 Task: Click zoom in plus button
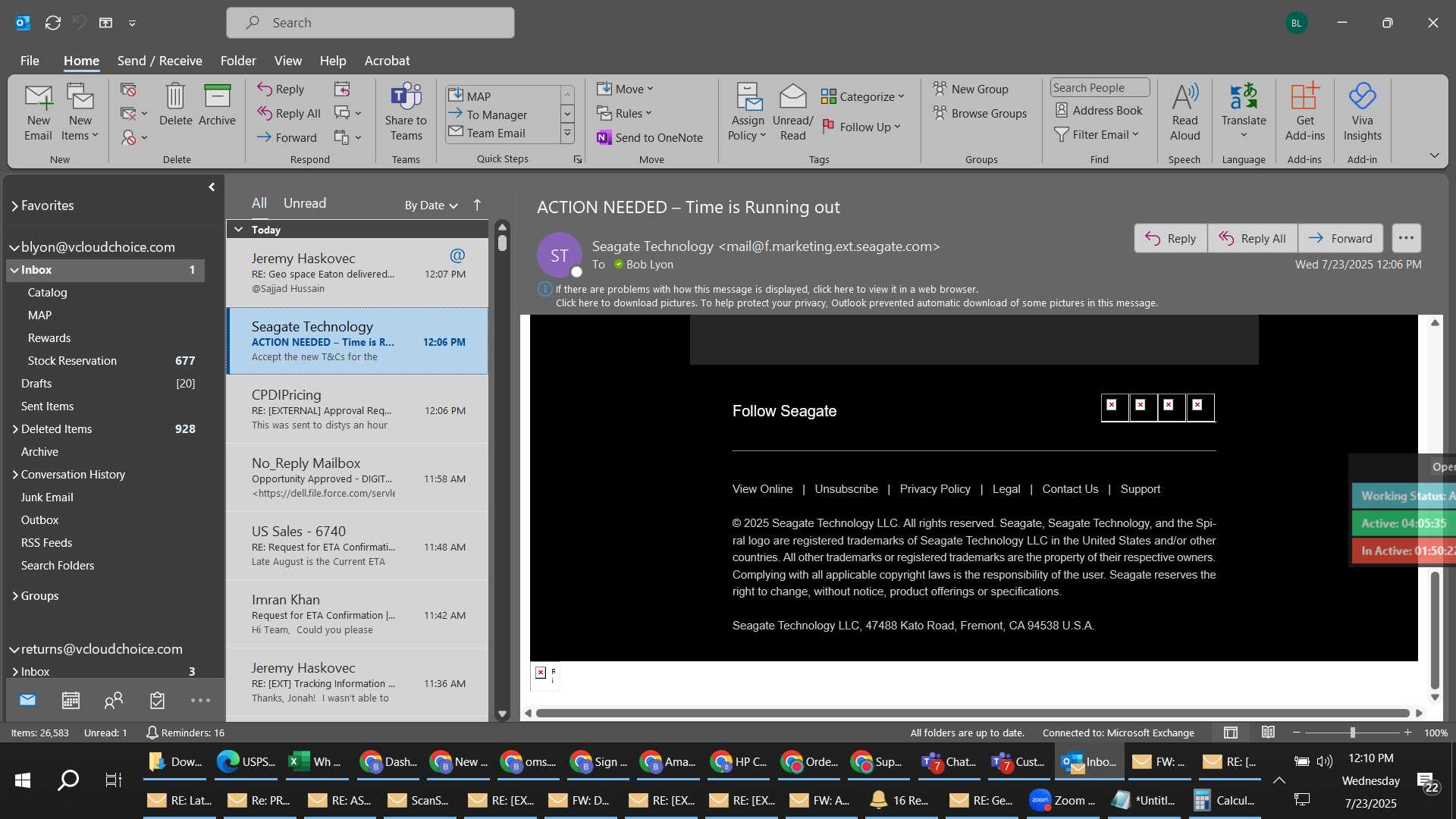(1407, 733)
